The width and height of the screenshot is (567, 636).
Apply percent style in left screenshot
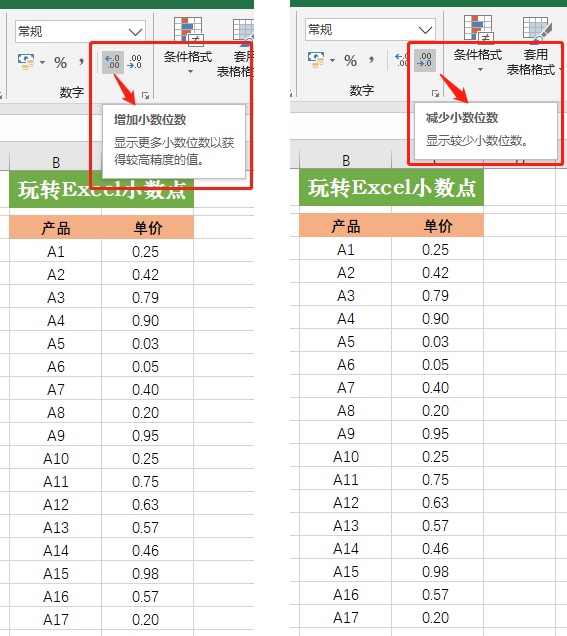pos(60,62)
